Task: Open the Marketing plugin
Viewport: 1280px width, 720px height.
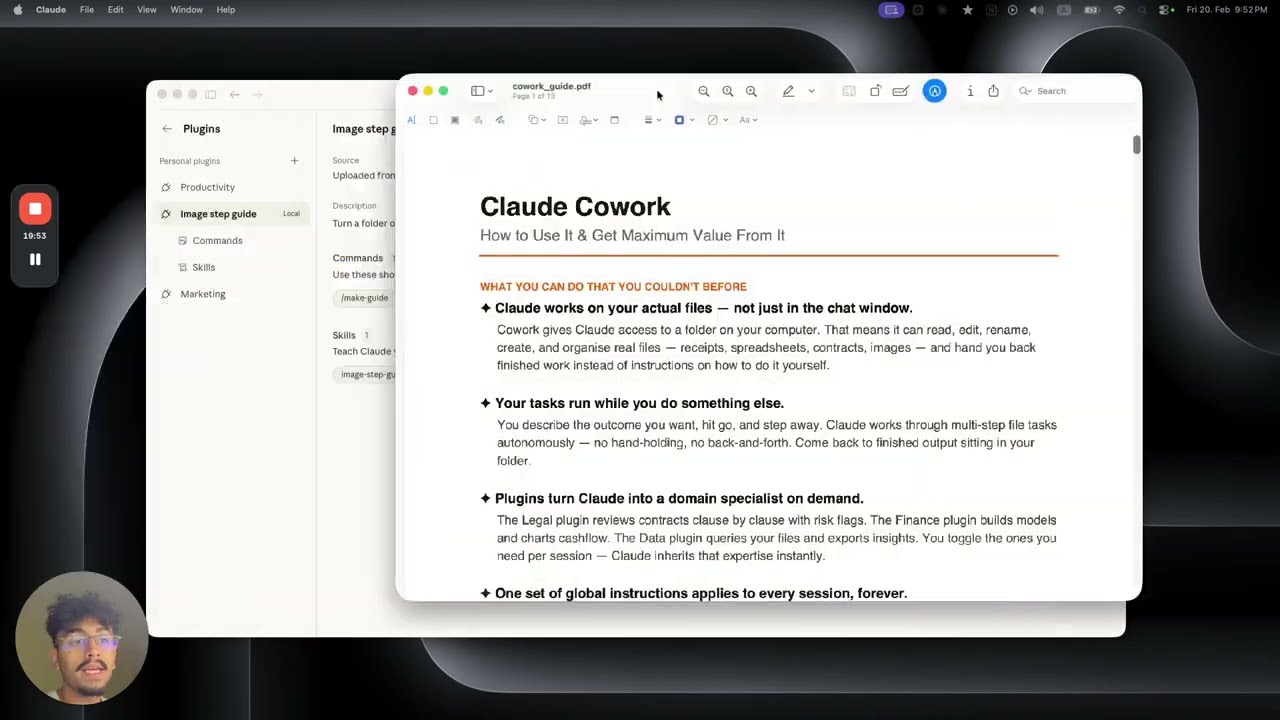Action: point(203,294)
